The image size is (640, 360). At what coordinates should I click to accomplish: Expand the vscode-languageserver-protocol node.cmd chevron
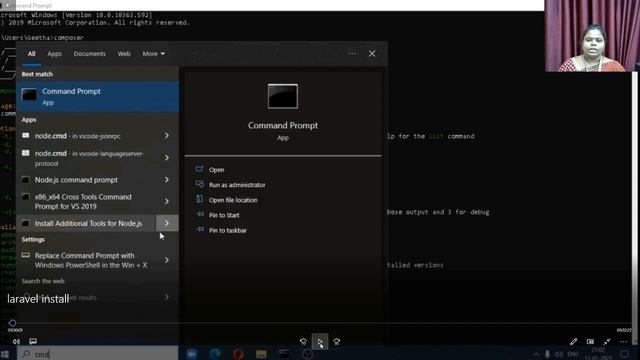(167, 158)
